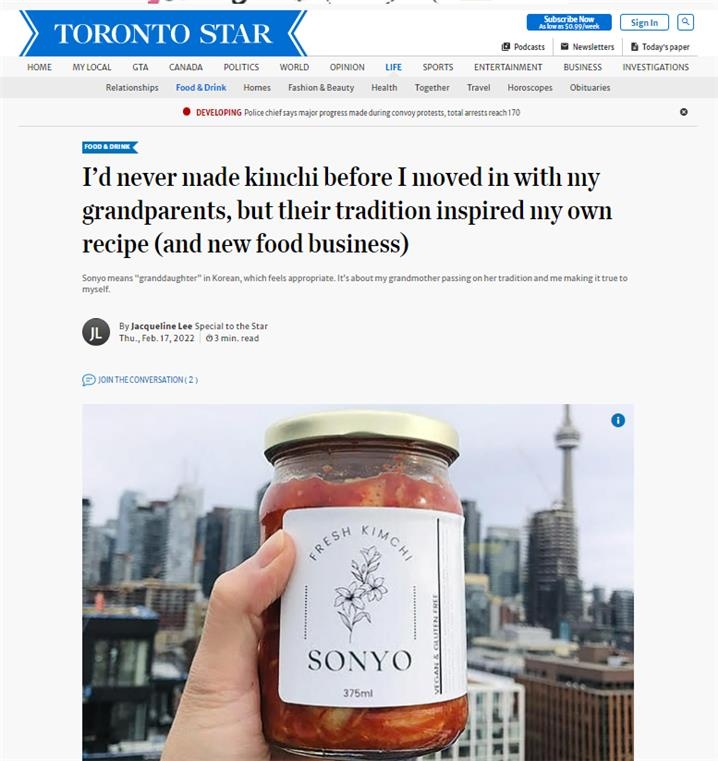Click the Podcasts icon link
This screenshot has width=718, height=761.
[x=523, y=47]
